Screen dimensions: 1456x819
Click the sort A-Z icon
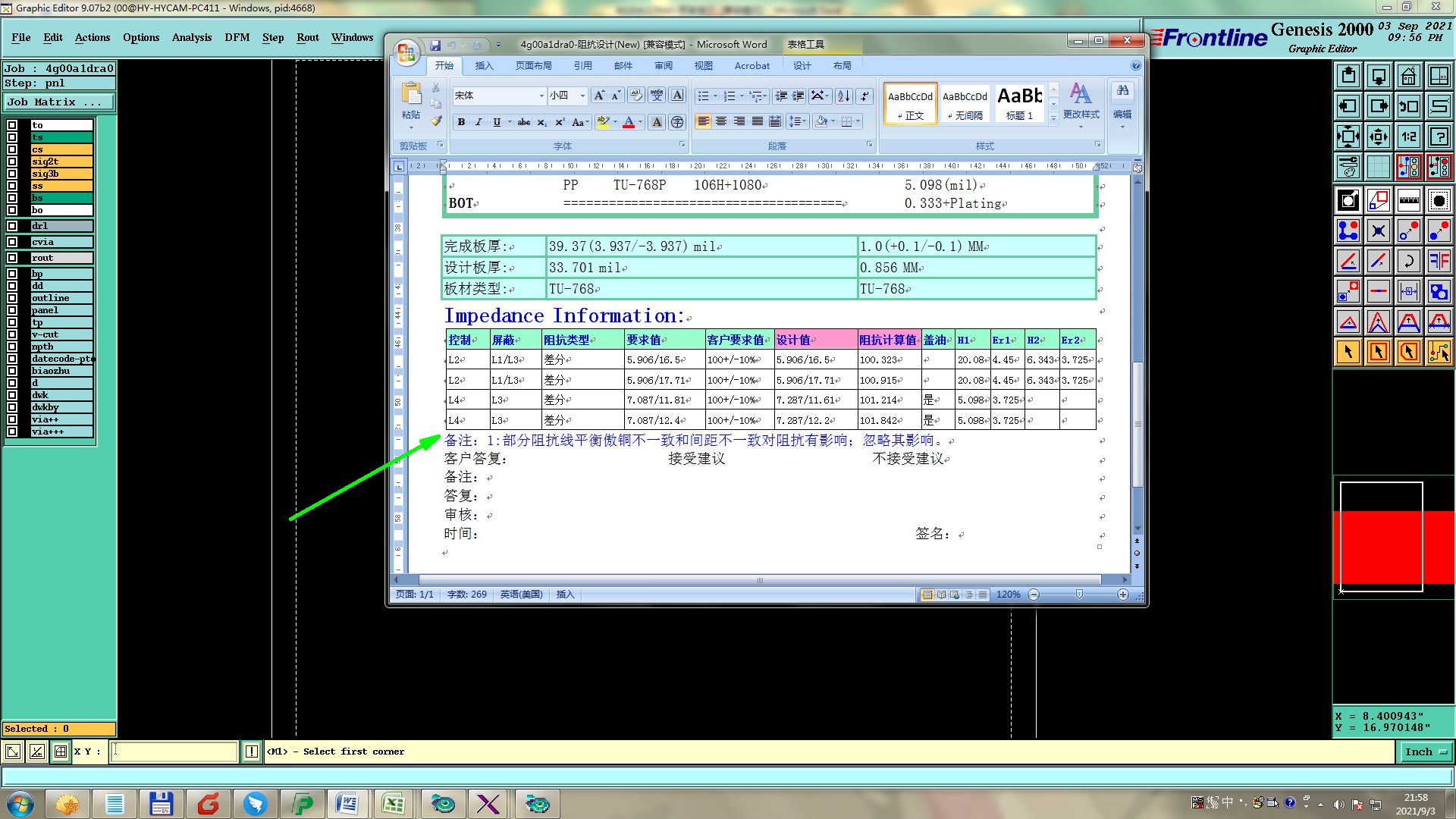coord(843,96)
